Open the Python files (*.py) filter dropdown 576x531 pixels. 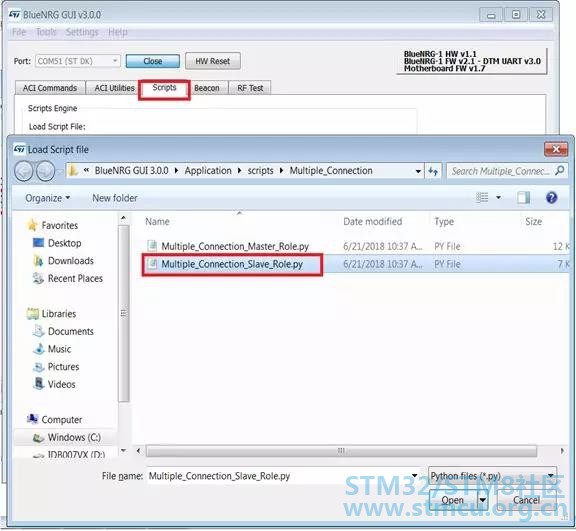pyautogui.click(x=492, y=476)
